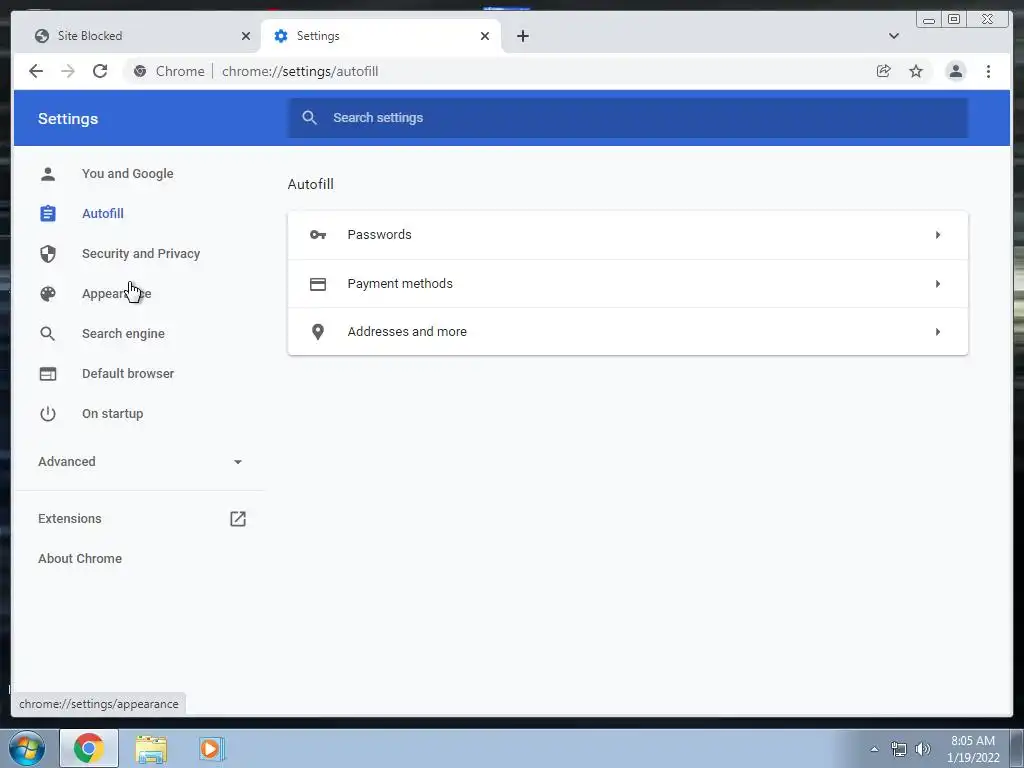Open the Passwords row
1024x768 pixels.
coord(628,234)
